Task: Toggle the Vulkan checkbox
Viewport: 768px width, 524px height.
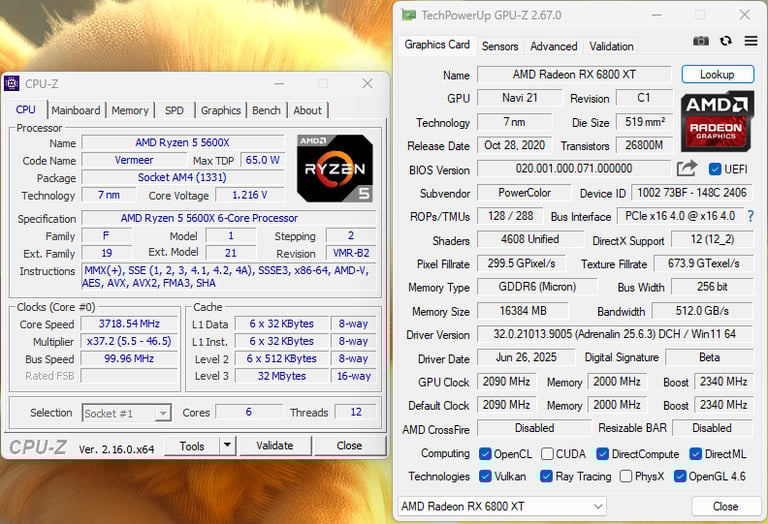Action: click(485, 476)
